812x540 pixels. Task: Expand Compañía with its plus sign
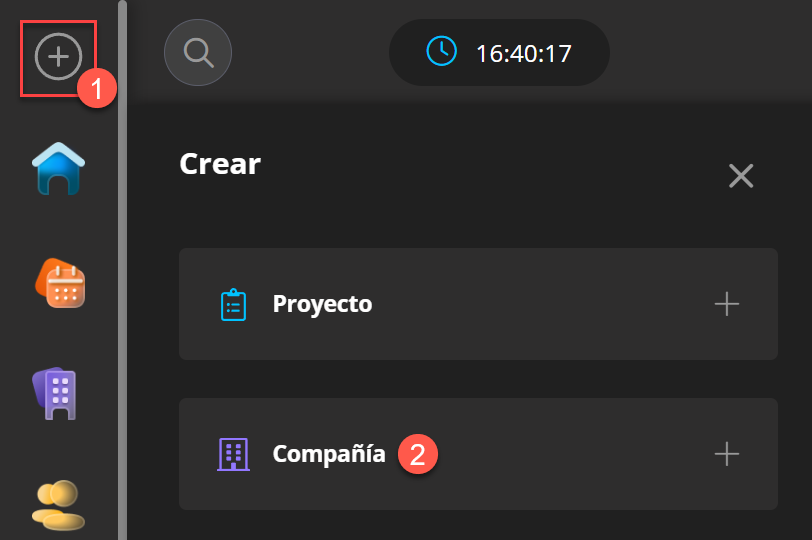[727, 454]
